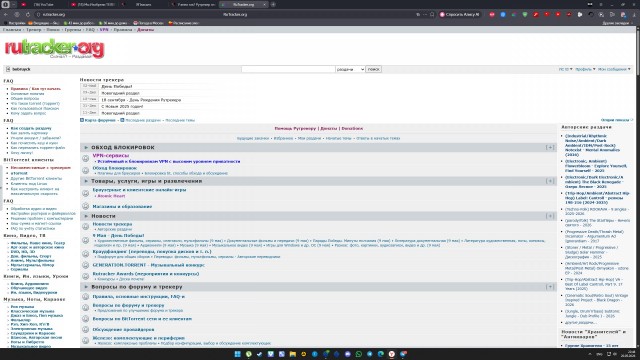
Task: Click forum icon beside Краудфандинг
Action: click(x=85, y=254)
